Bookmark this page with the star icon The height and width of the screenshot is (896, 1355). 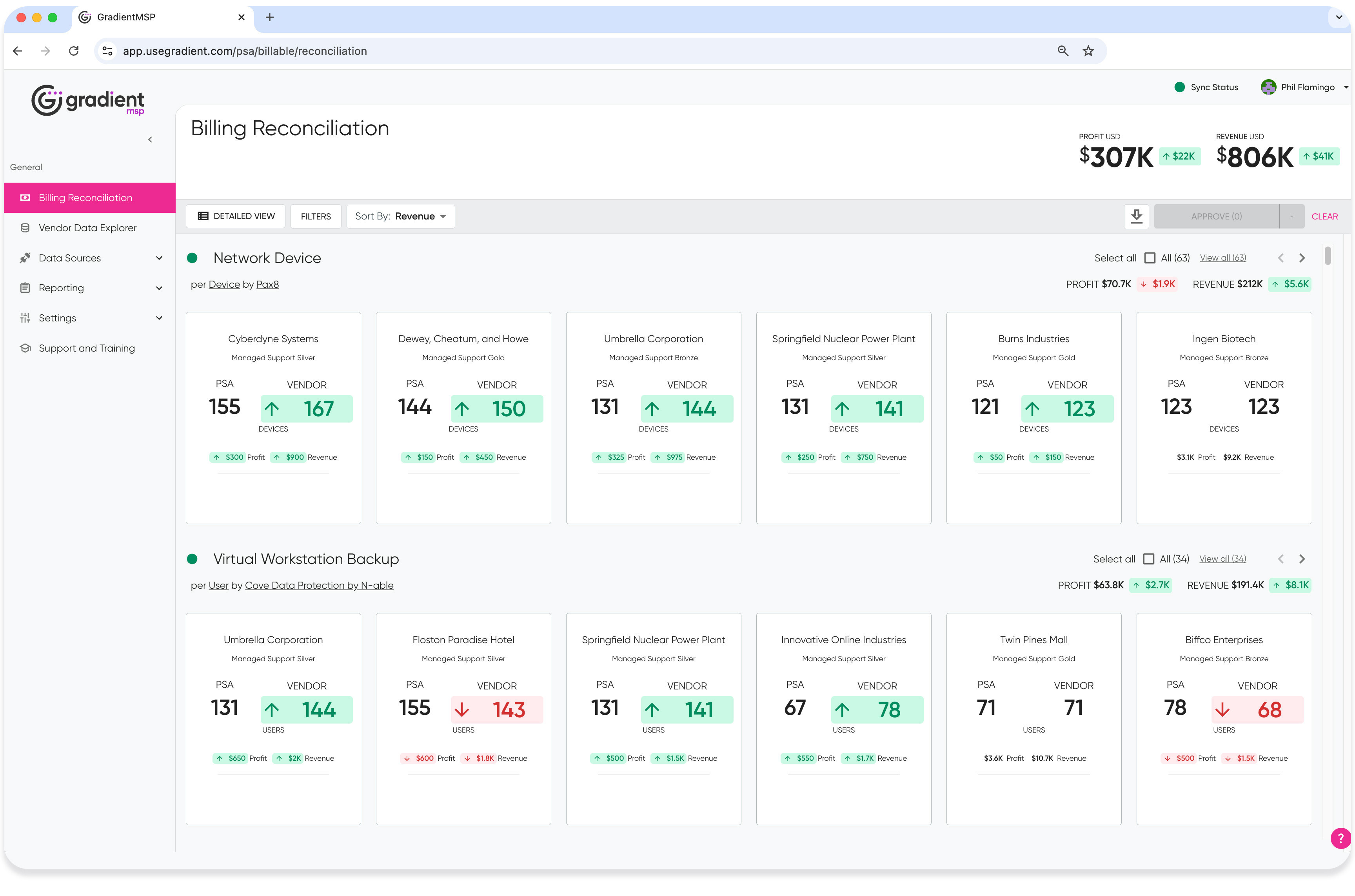point(1088,51)
